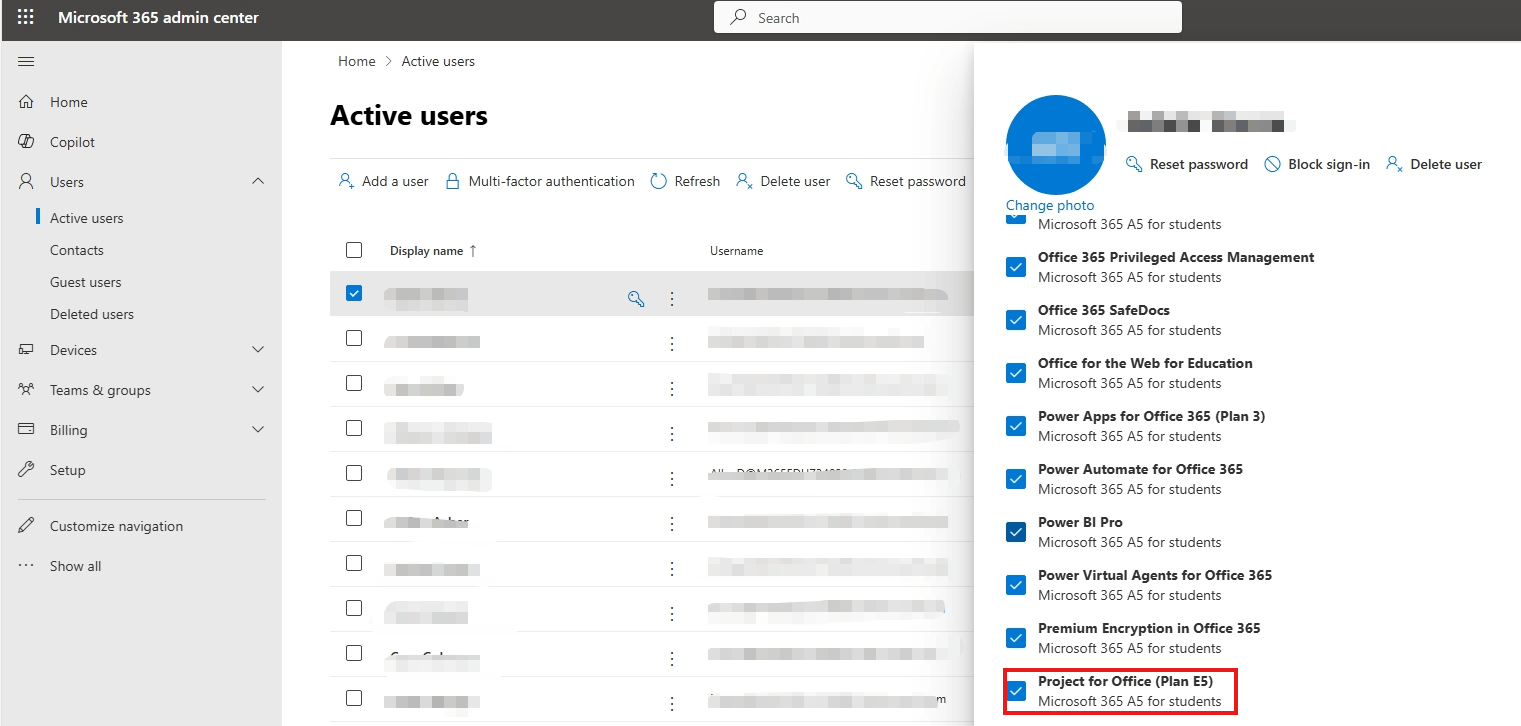
Task: Collapse the navigation menu with hamburger icon
Action: point(26,62)
